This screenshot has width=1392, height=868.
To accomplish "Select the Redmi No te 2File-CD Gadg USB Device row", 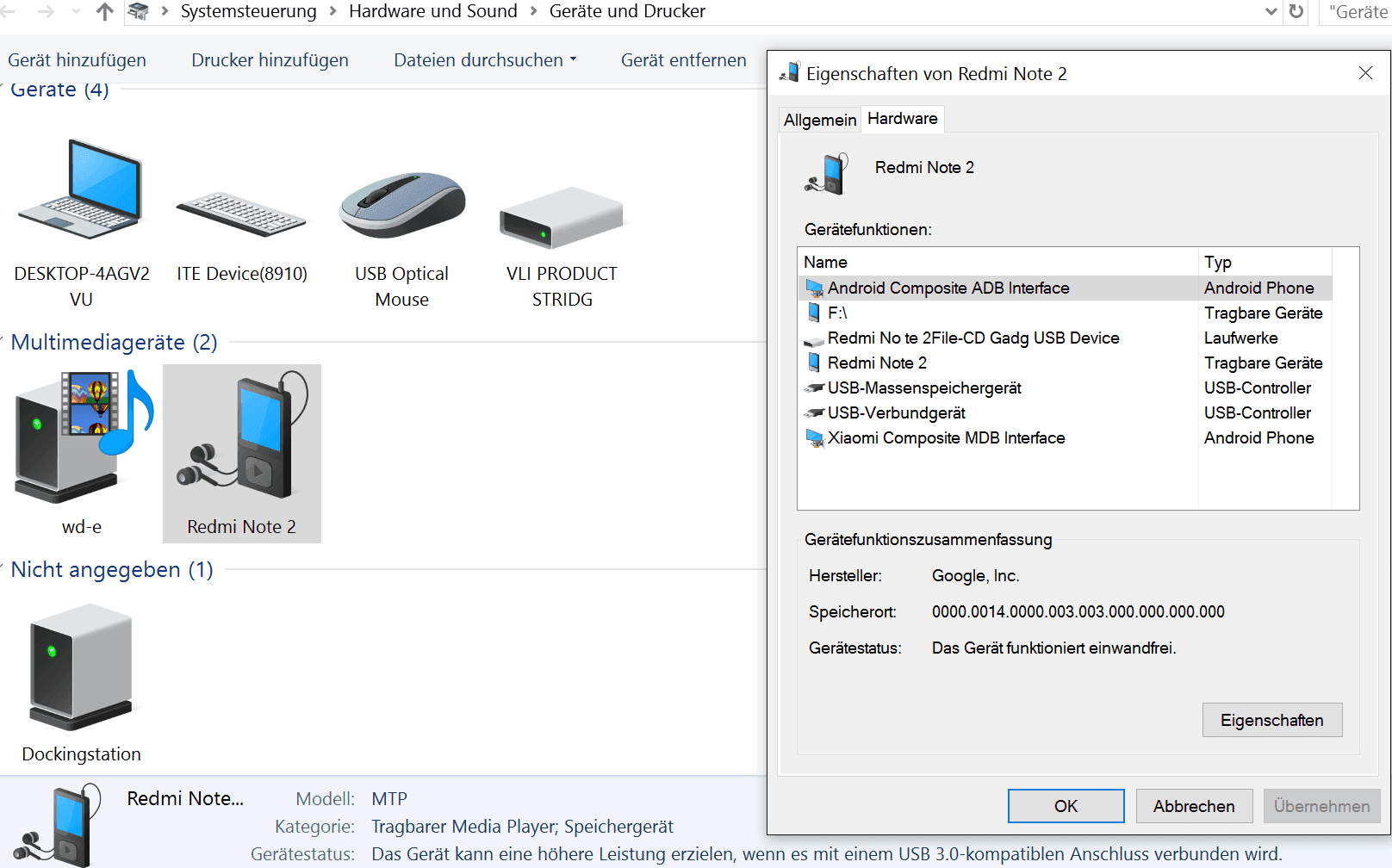I will [x=1065, y=338].
